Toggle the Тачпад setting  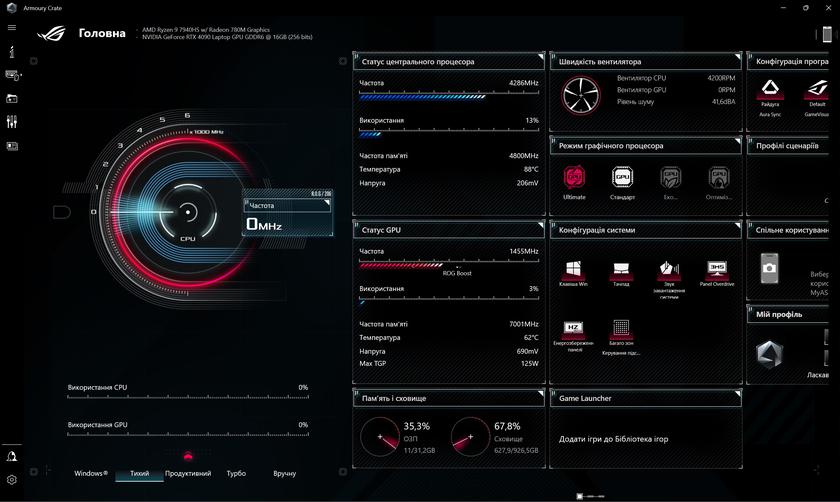621,270
